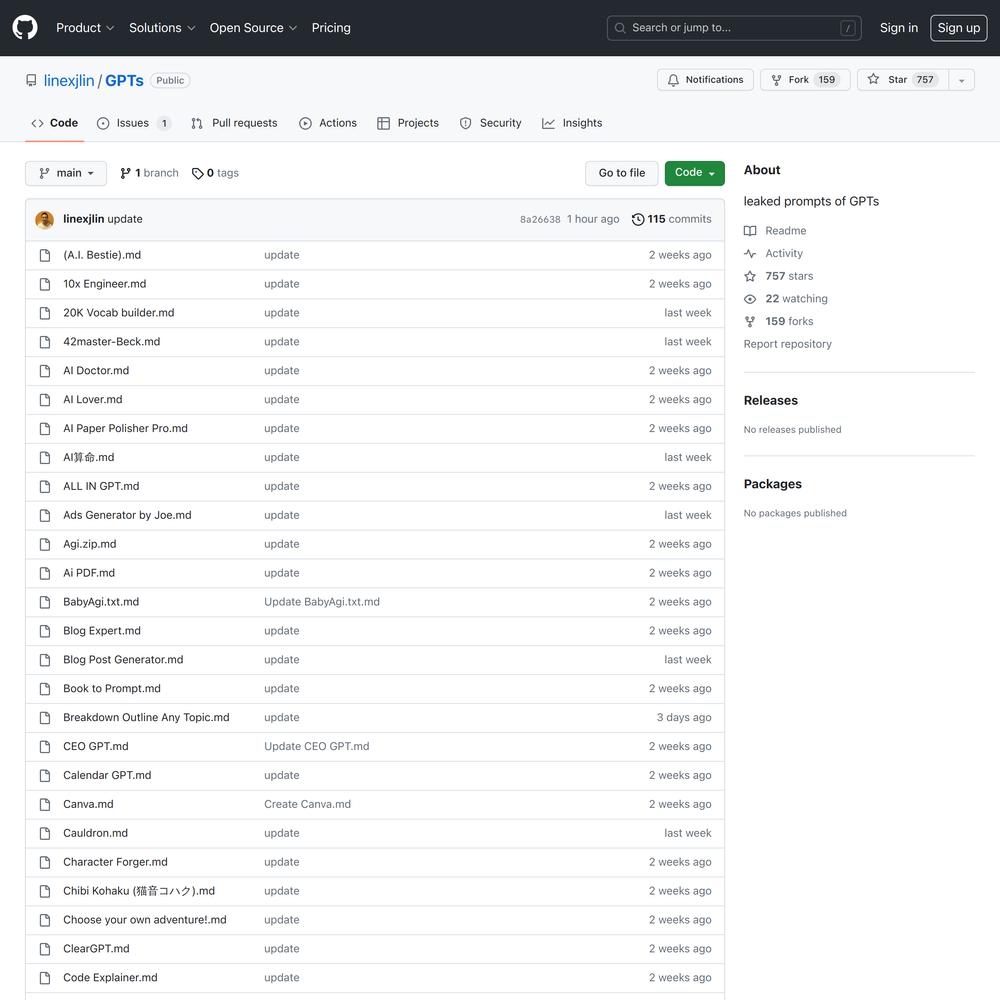
Task: Click the Star icon in Star button
Action: pos(873,79)
